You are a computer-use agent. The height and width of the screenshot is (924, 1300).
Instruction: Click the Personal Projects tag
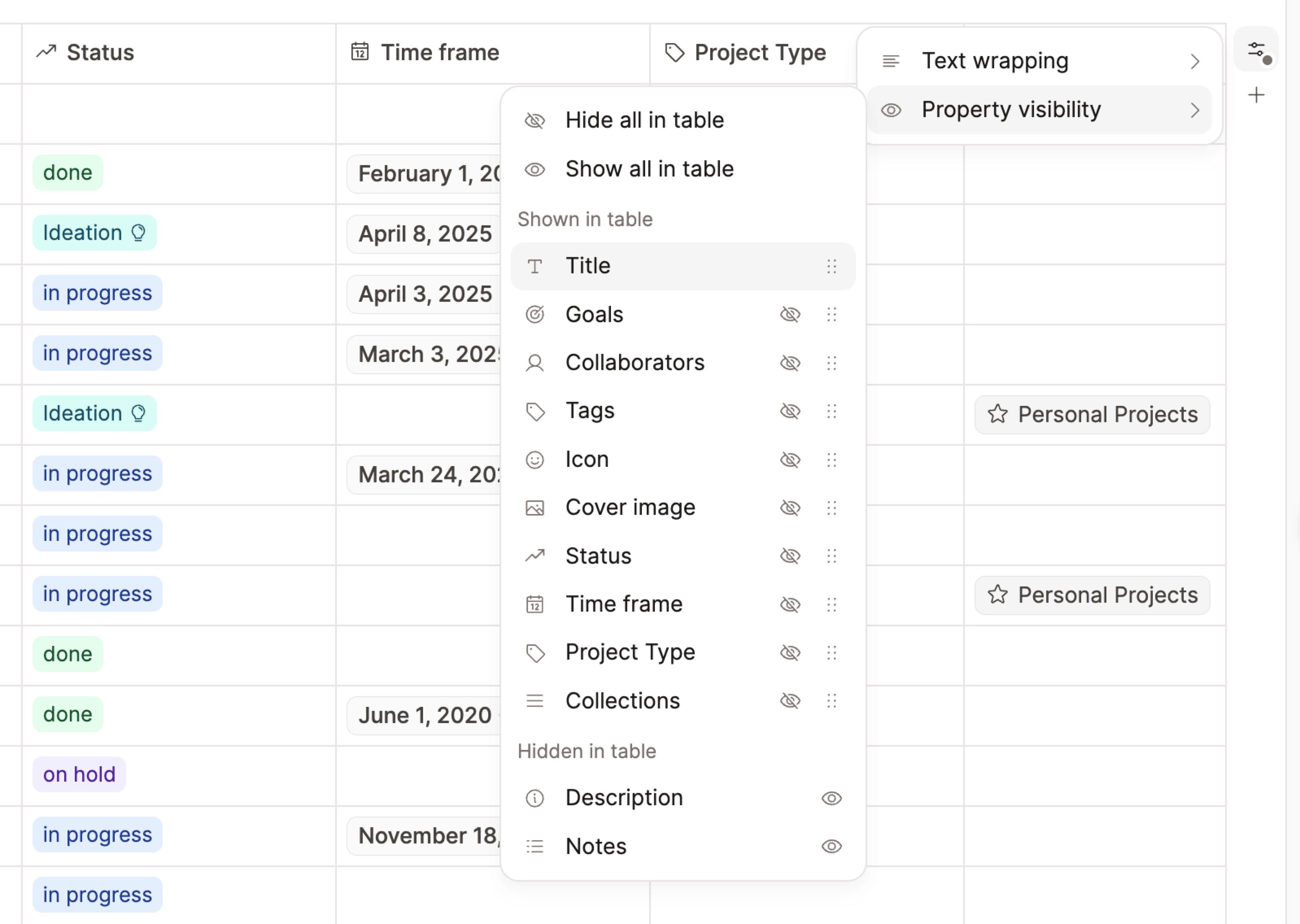pos(1091,414)
